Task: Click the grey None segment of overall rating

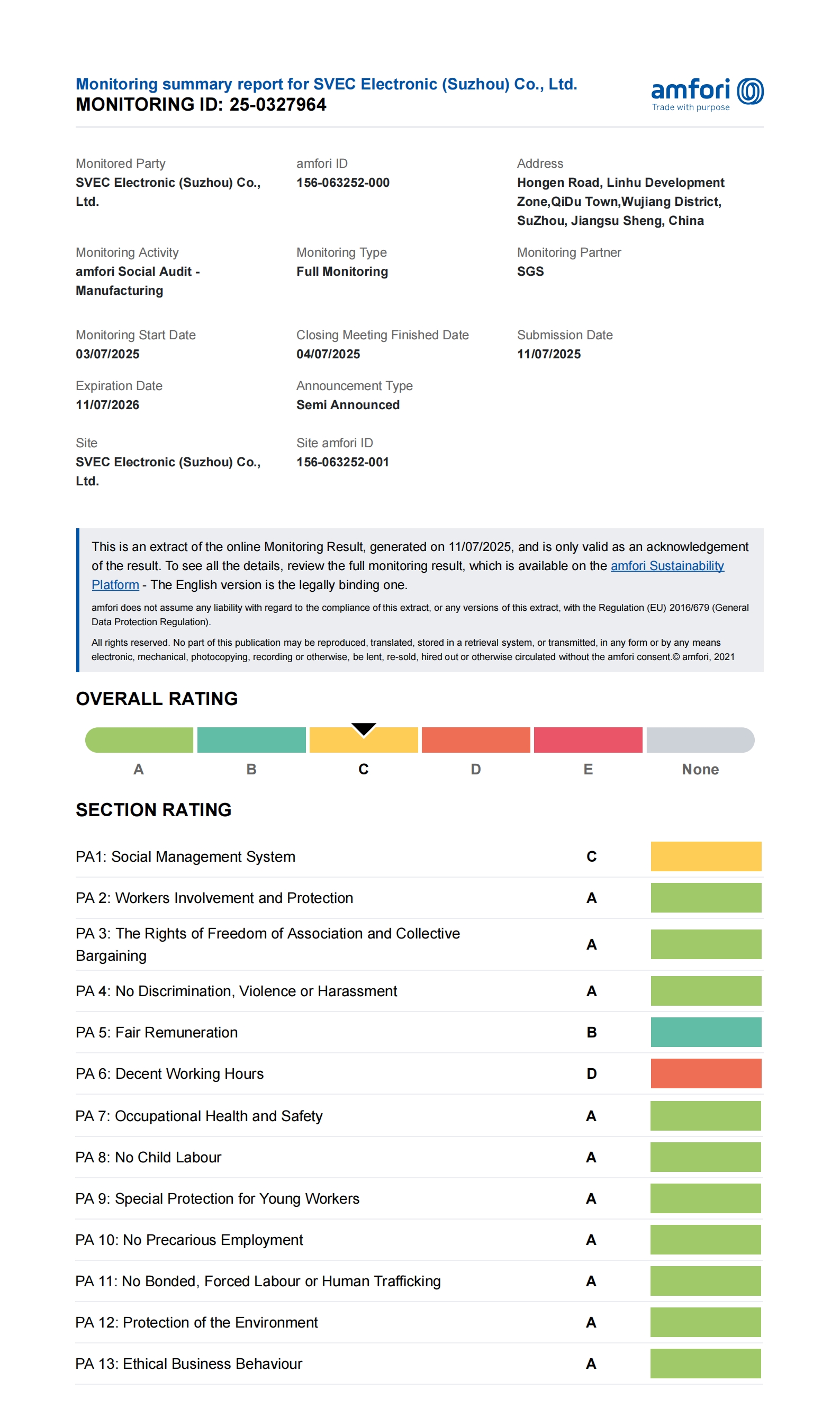Action: [700, 740]
